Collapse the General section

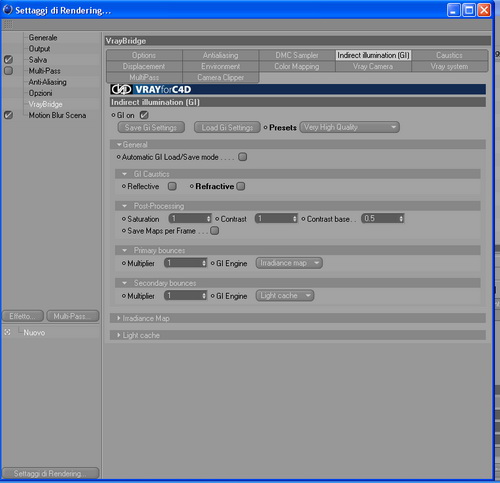[x=119, y=145]
